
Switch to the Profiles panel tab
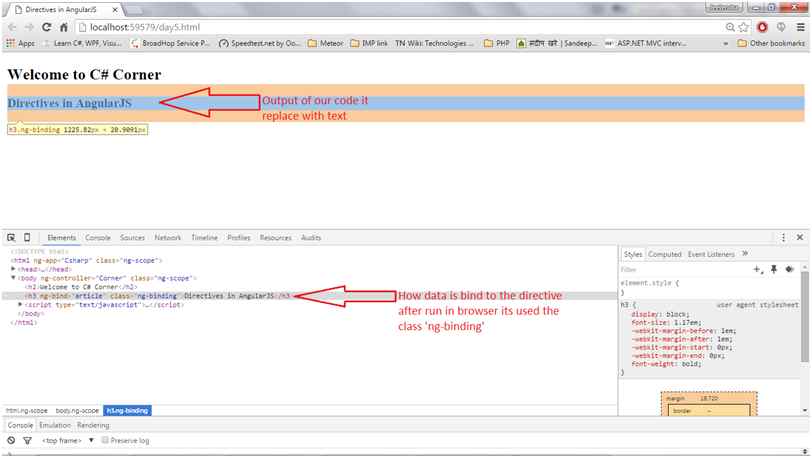[239, 237]
